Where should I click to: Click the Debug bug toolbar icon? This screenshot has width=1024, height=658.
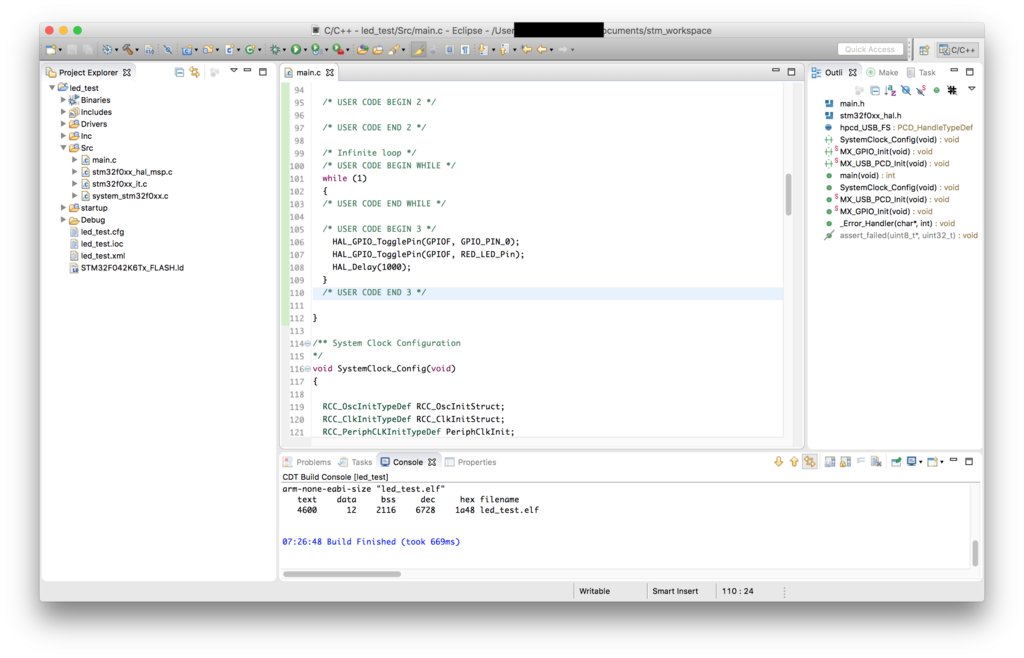[276, 50]
